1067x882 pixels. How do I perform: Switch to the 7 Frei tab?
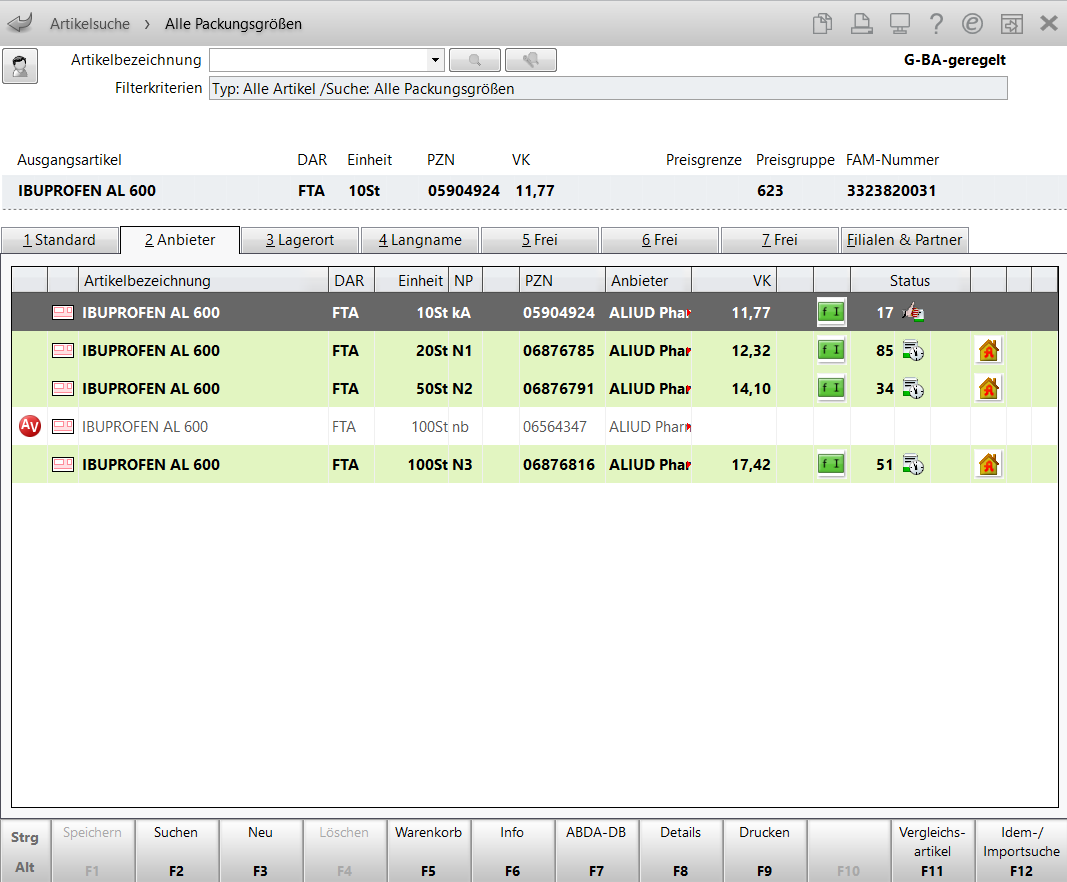click(779, 240)
